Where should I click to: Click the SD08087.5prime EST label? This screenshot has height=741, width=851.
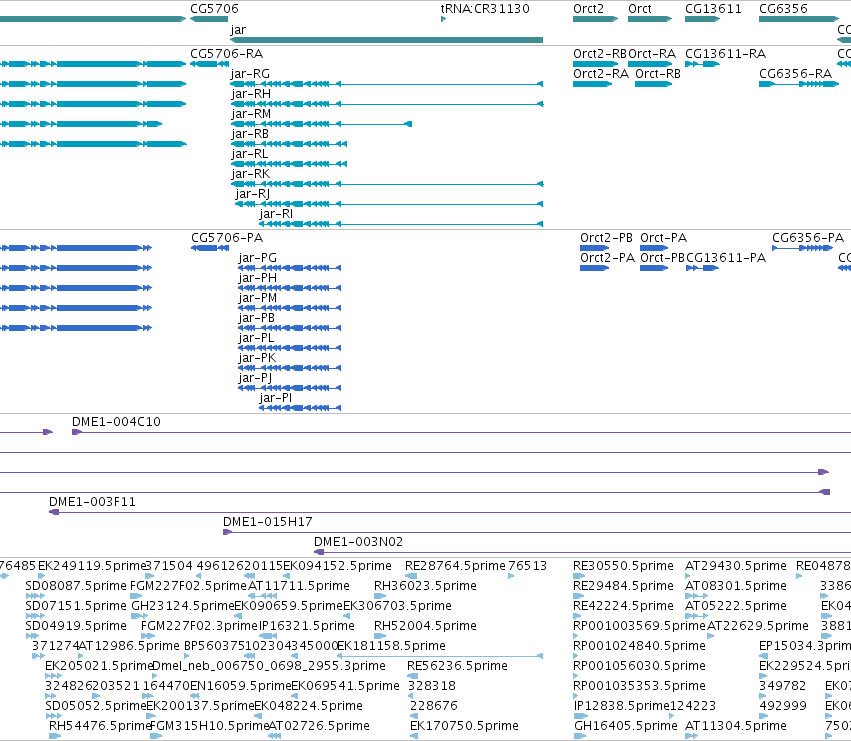[76, 586]
